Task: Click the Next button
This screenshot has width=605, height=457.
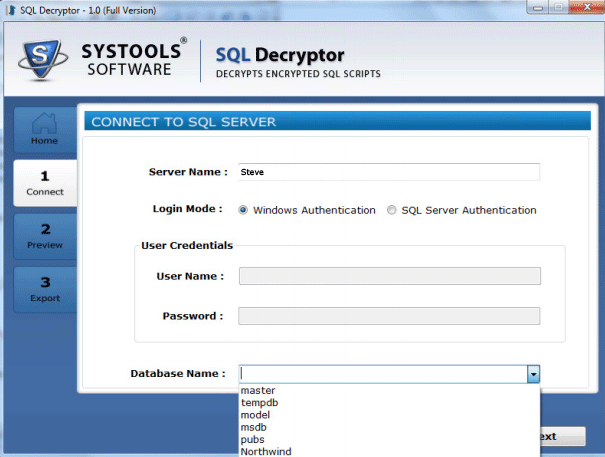Action: 563,437
